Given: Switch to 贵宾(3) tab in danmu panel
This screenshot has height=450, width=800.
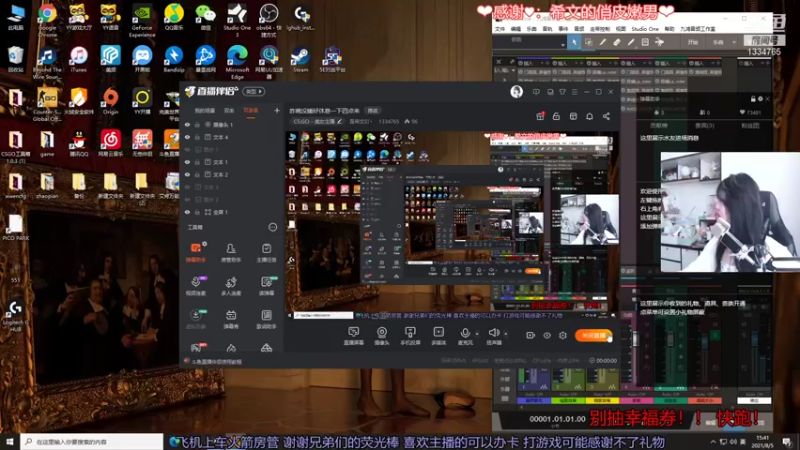Looking at the screenshot, I should tap(705, 126).
